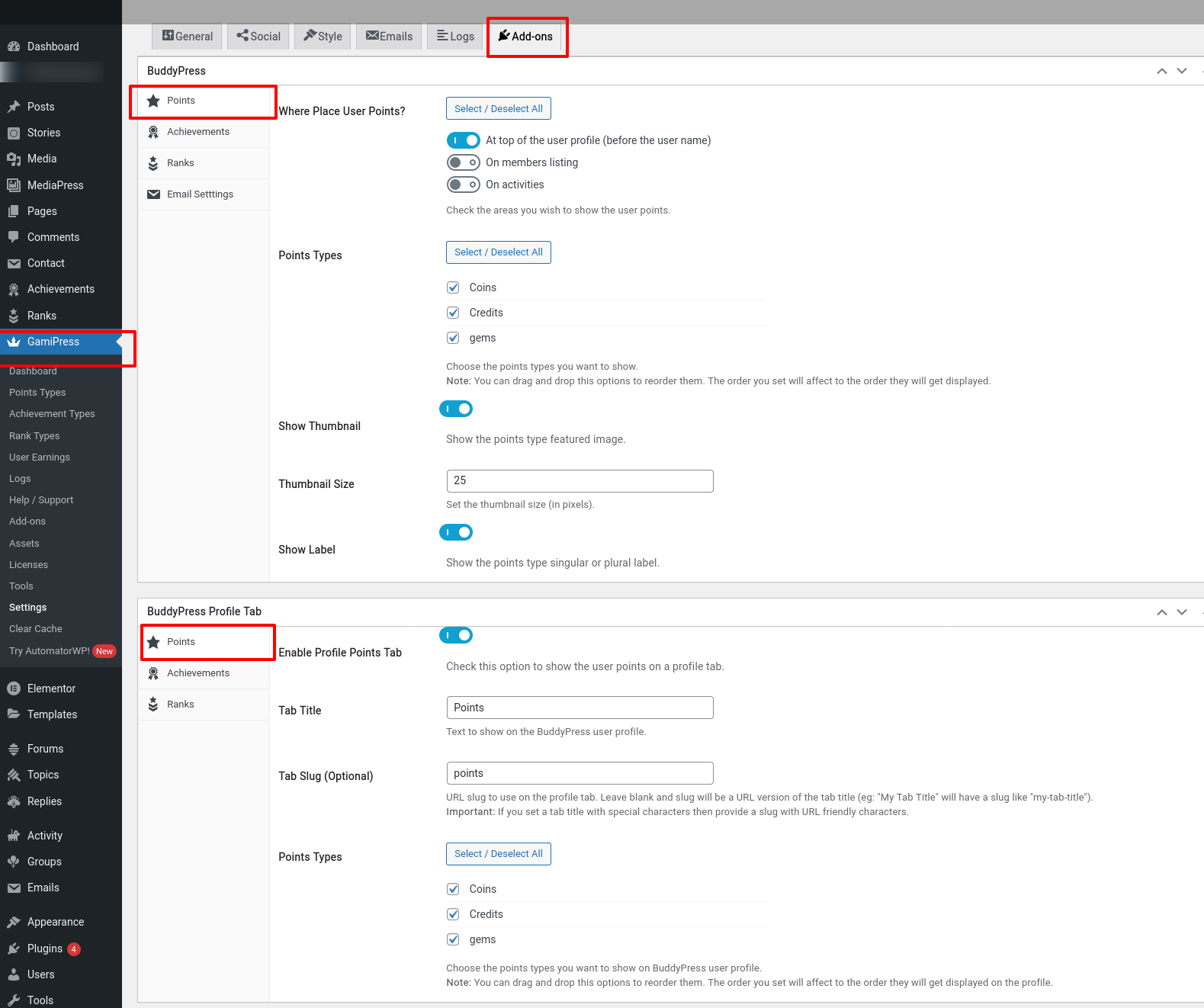Uncheck Coins in Profile Tab Points Types

tap(453, 889)
